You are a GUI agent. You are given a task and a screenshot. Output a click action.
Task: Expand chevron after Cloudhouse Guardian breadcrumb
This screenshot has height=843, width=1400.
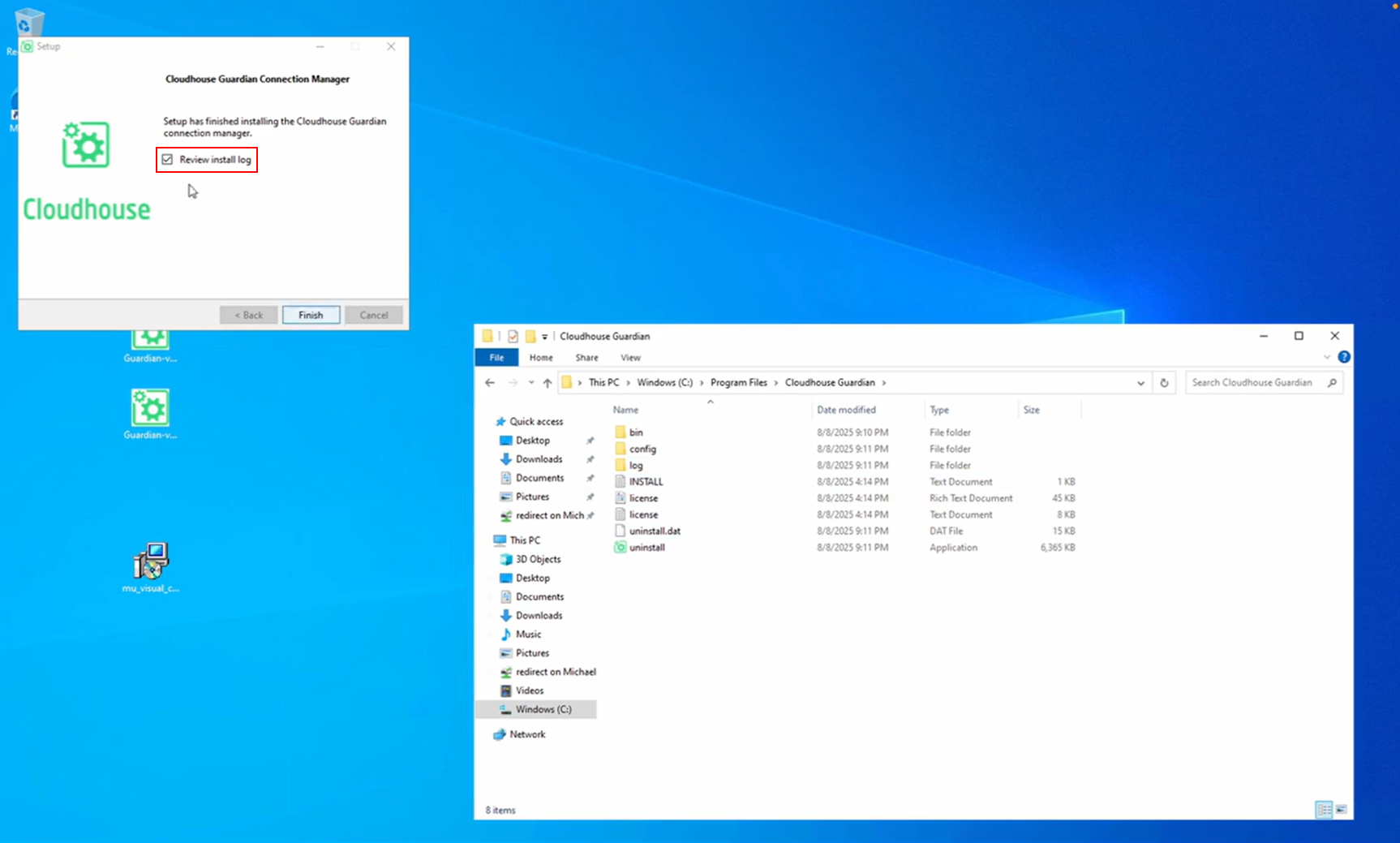click(x=884, y=383)
